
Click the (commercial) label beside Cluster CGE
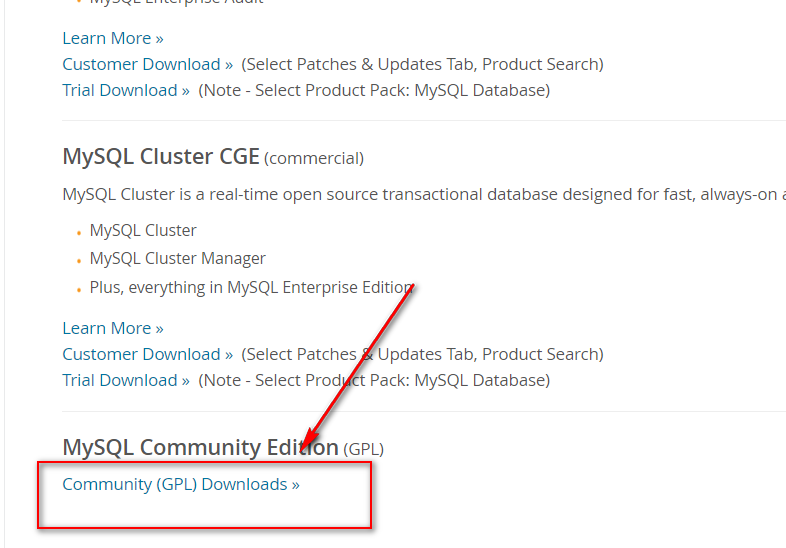point(314,158)
